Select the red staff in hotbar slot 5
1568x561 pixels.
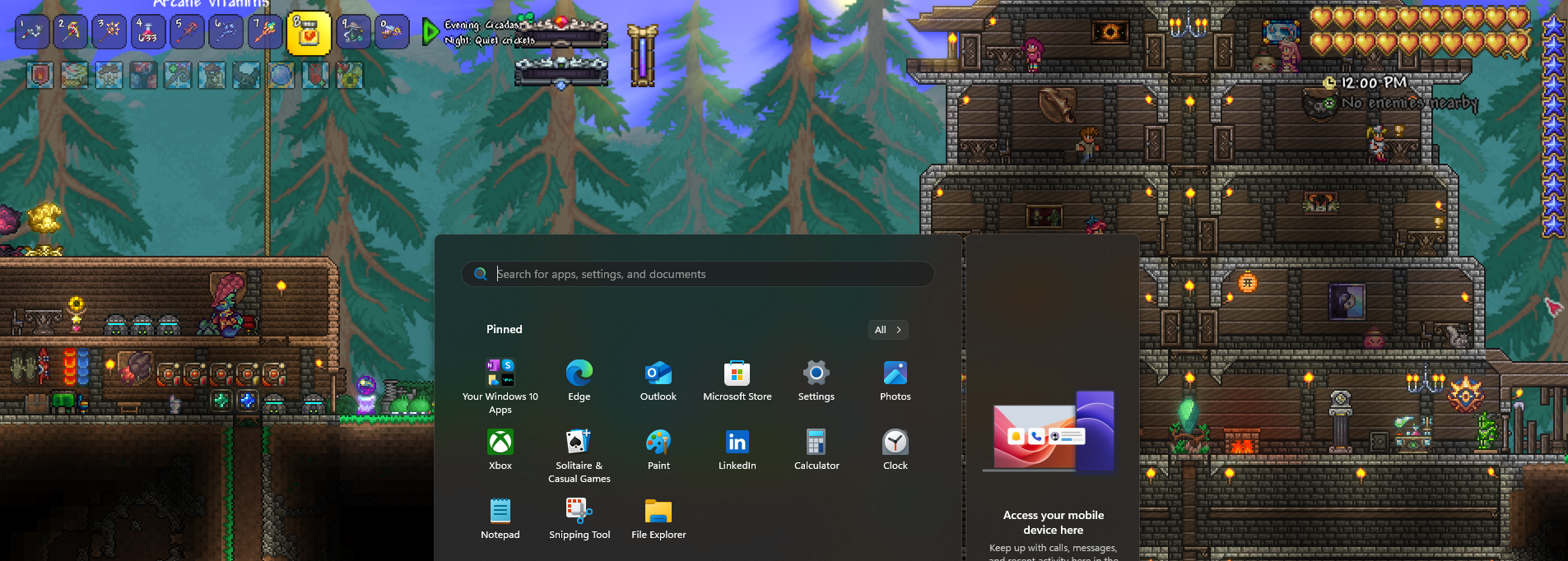click(186, 33)
